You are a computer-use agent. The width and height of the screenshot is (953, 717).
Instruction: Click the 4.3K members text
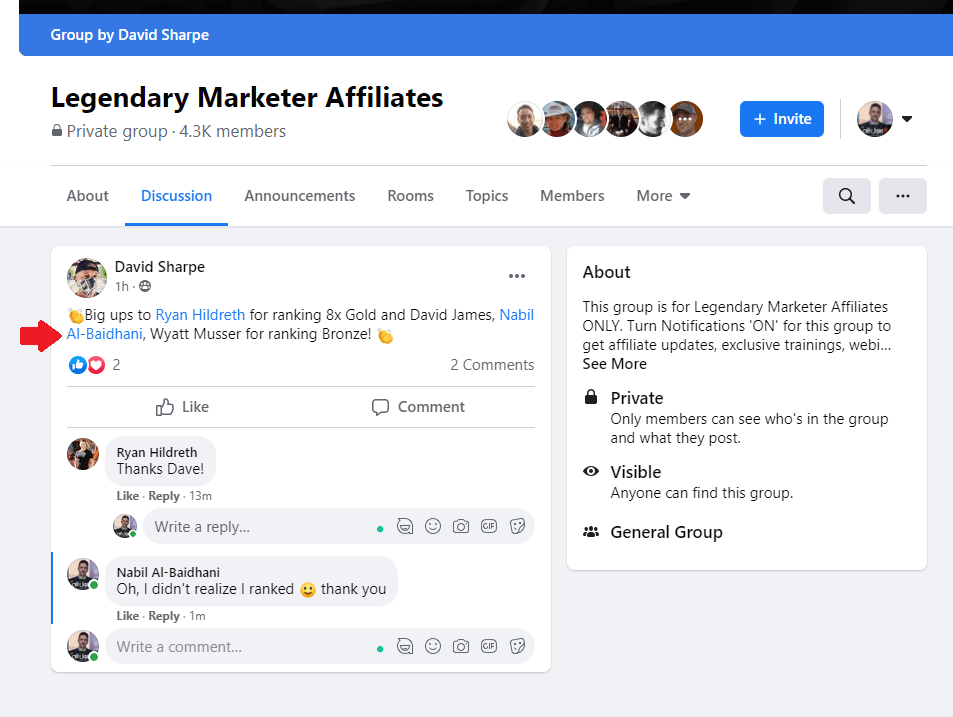232,131
